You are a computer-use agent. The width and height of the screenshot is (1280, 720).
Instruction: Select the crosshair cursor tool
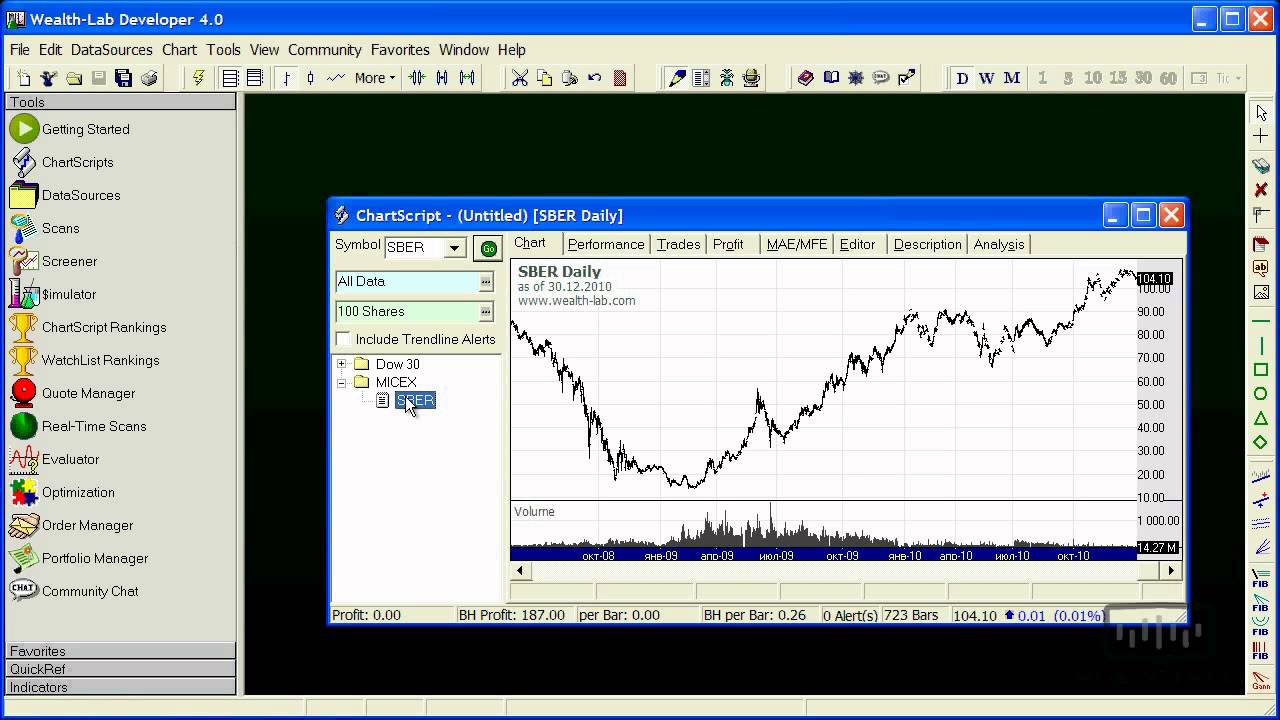1261,135
